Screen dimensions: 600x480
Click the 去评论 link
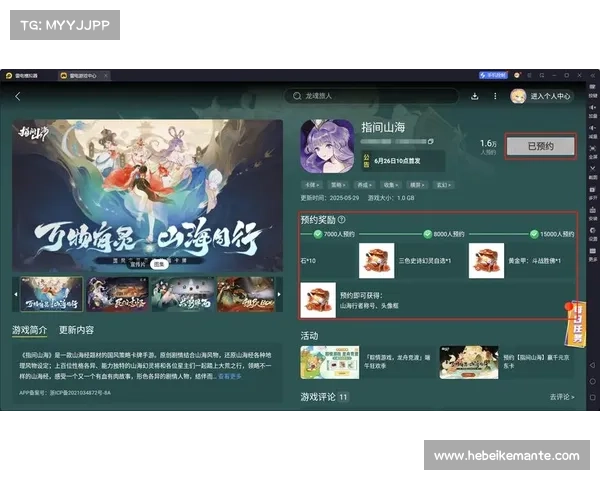(x=562, y=397)
